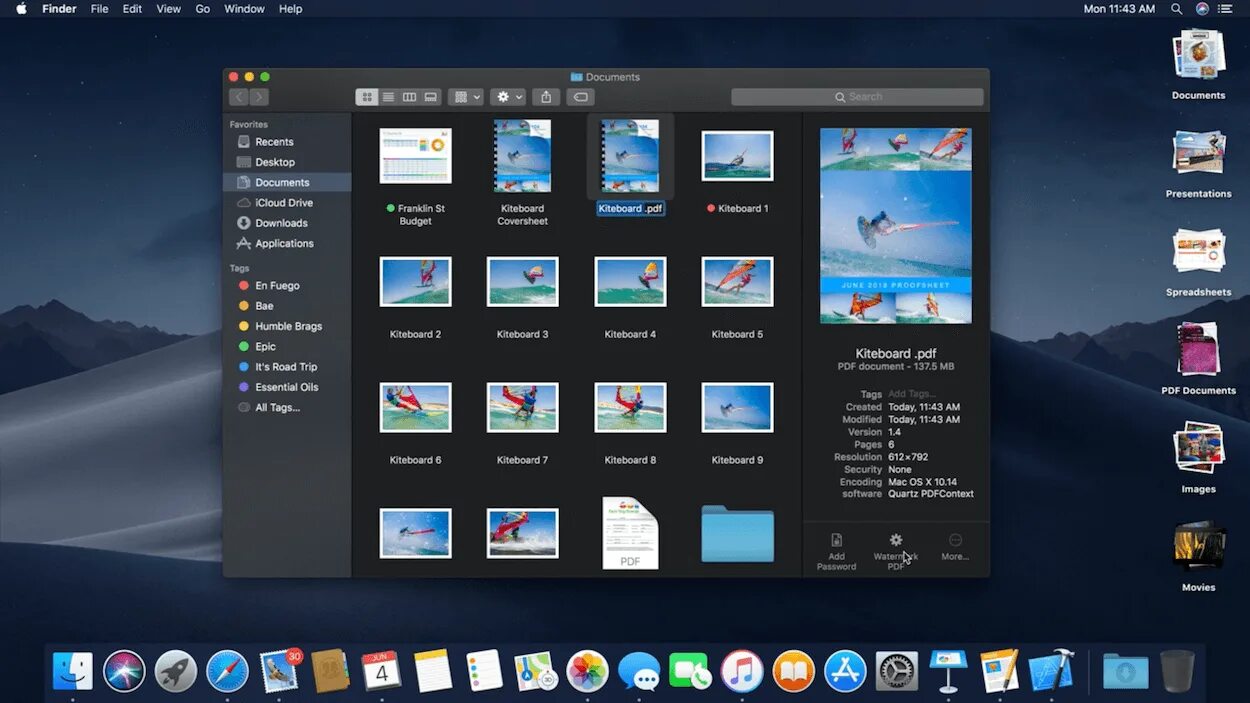Select Recents in the sidebar

[287, 142]
